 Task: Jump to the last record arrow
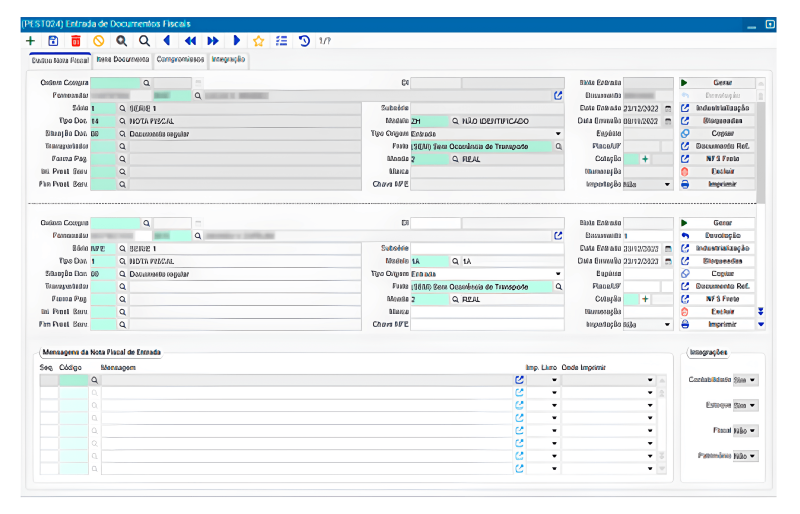tap(236, 41)
